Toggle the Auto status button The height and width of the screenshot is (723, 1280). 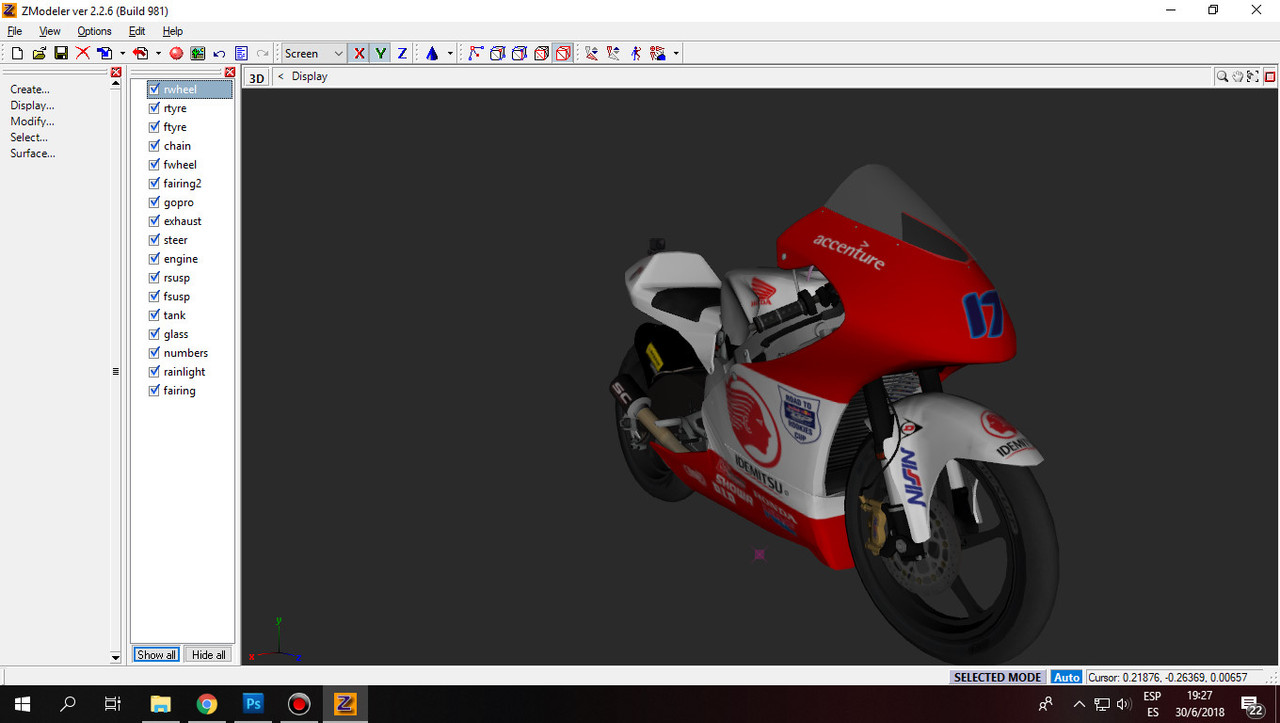[x=1067, y=677]
